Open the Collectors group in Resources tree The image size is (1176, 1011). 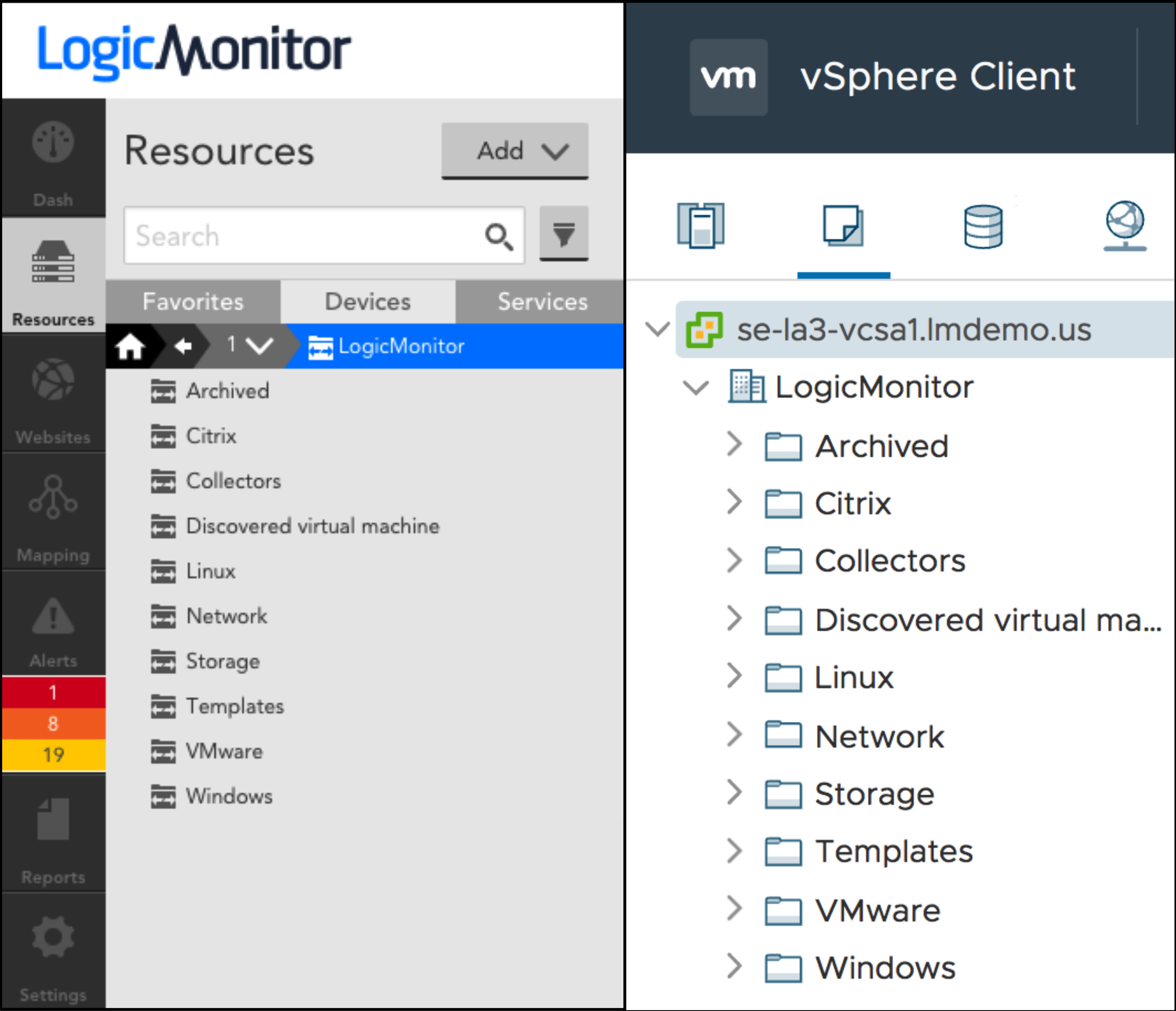click(216, 481)
